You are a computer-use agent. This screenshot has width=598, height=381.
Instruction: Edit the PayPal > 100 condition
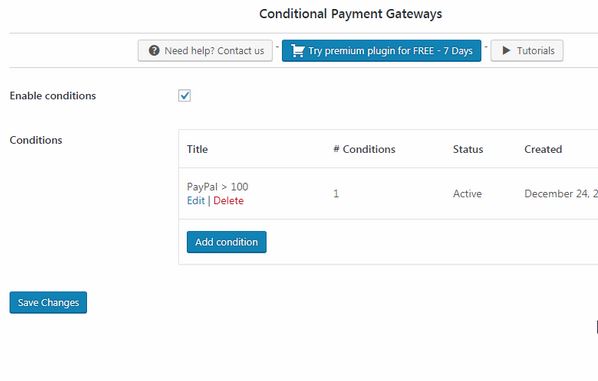[196, 201]
